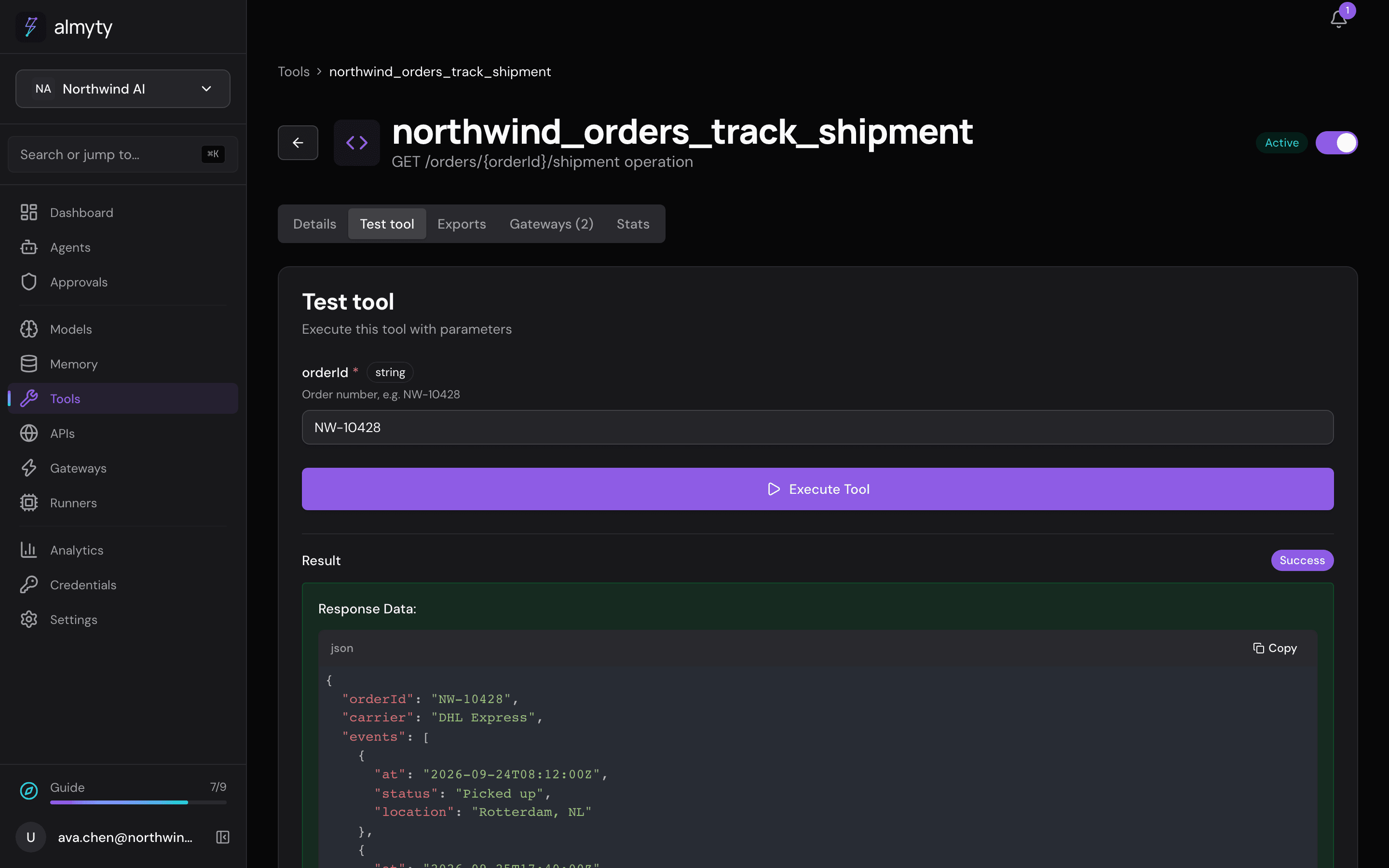Click the Credentials key icon

click(29, 584)
